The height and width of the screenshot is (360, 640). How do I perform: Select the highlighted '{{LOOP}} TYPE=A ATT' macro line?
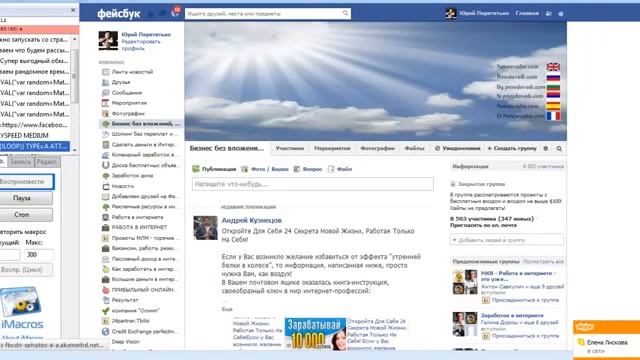[x=34, y=146]
